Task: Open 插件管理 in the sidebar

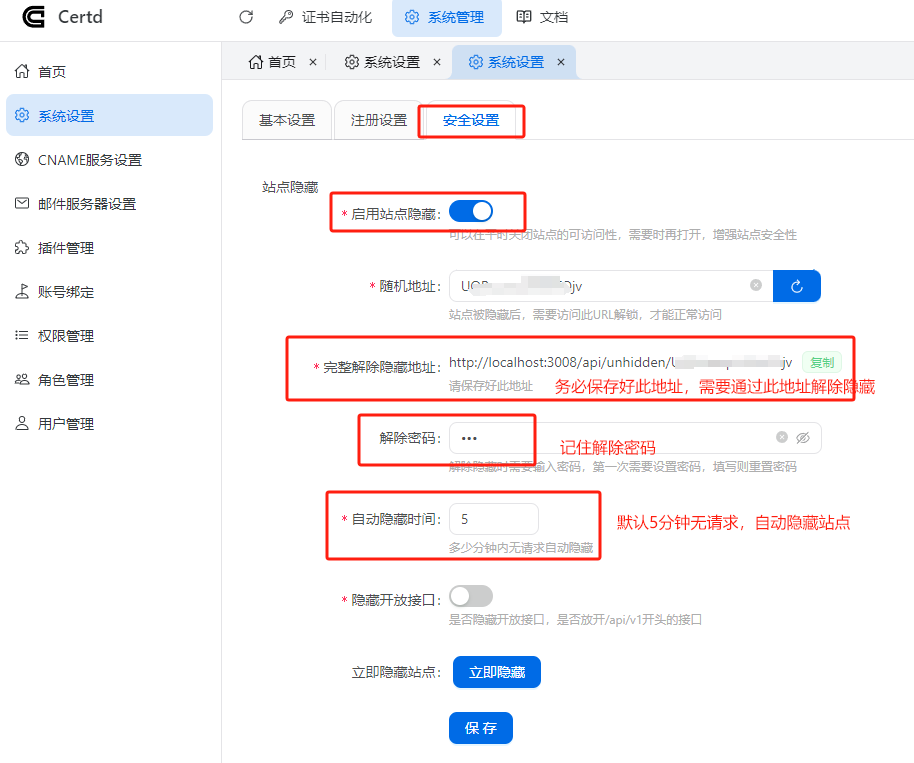Action: click(66, 248)
